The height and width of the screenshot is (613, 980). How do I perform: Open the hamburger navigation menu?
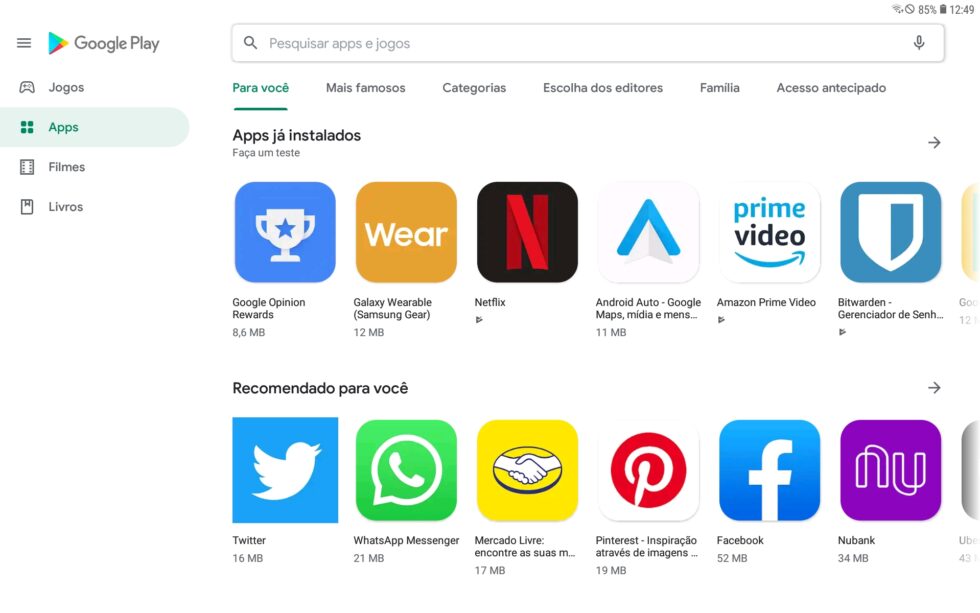[x=24, y=43]
